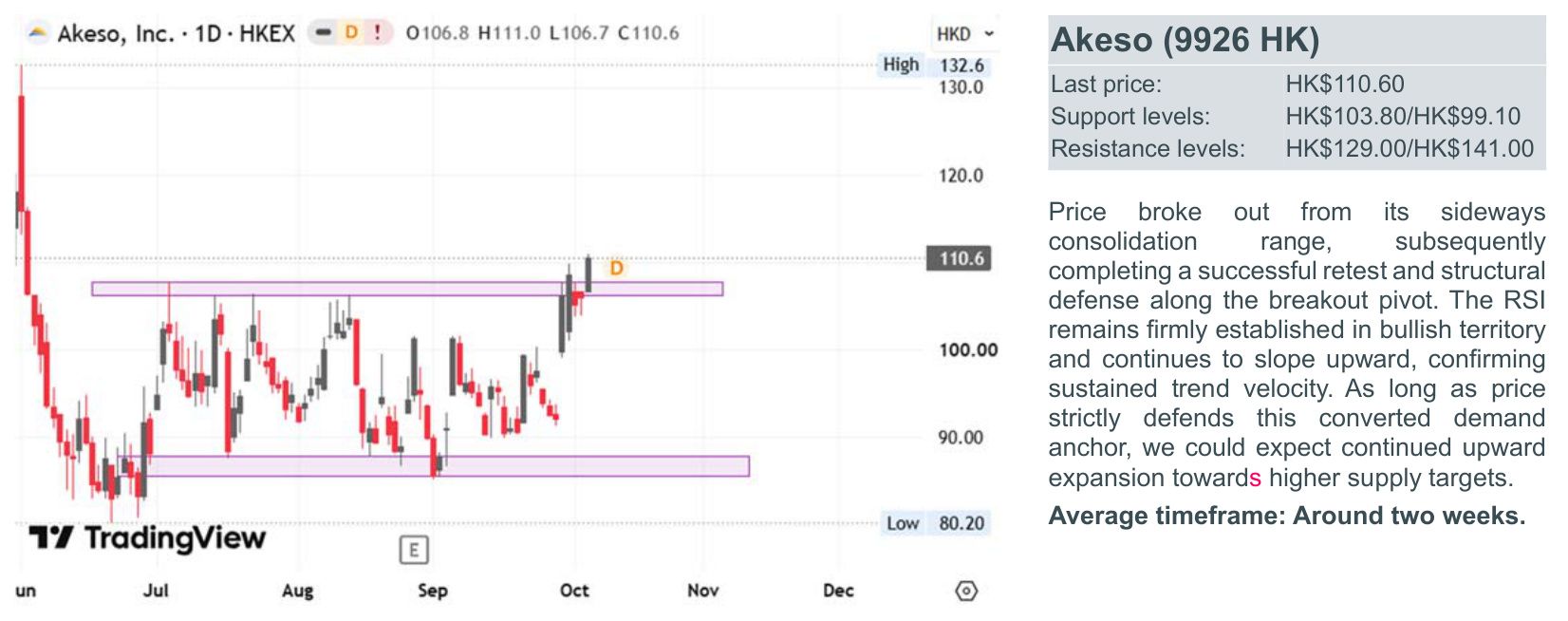Click the orange D badge in the status pill
Image resolution: width=1568 pixels, height=621 pixels.
[x=351, y=32]
